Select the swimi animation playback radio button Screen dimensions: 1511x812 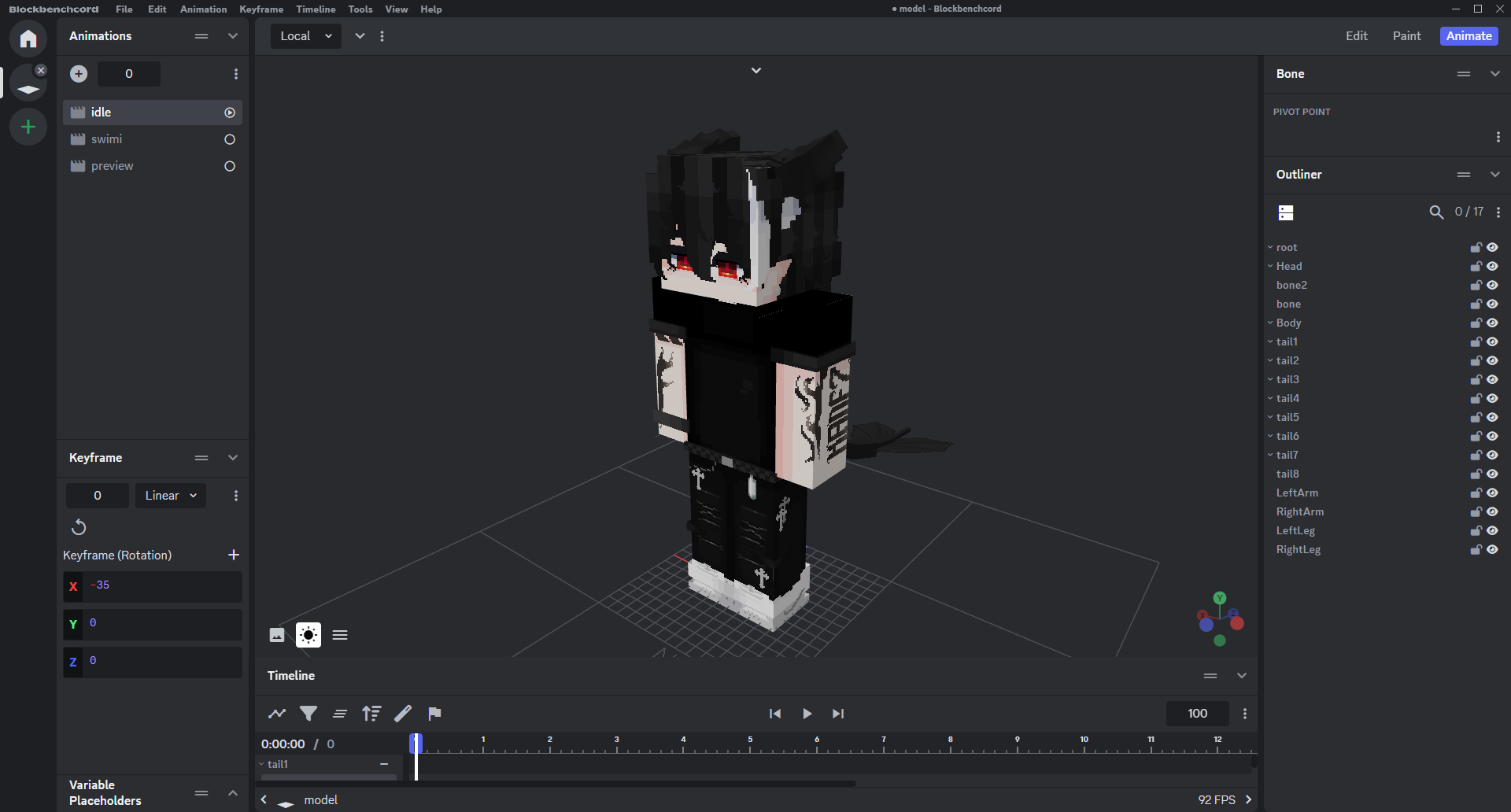coord(230,139)
